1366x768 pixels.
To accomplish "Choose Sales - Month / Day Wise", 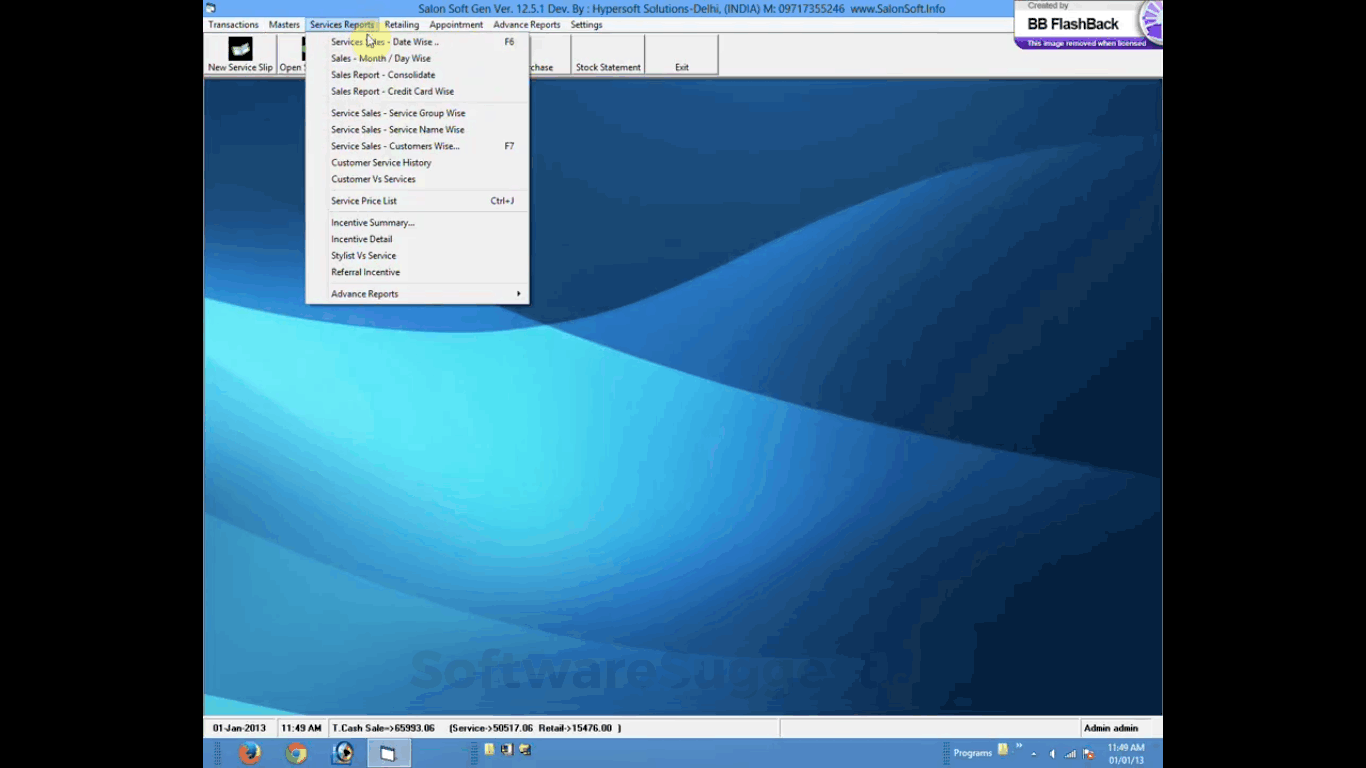I will click(x=418, y=58).
